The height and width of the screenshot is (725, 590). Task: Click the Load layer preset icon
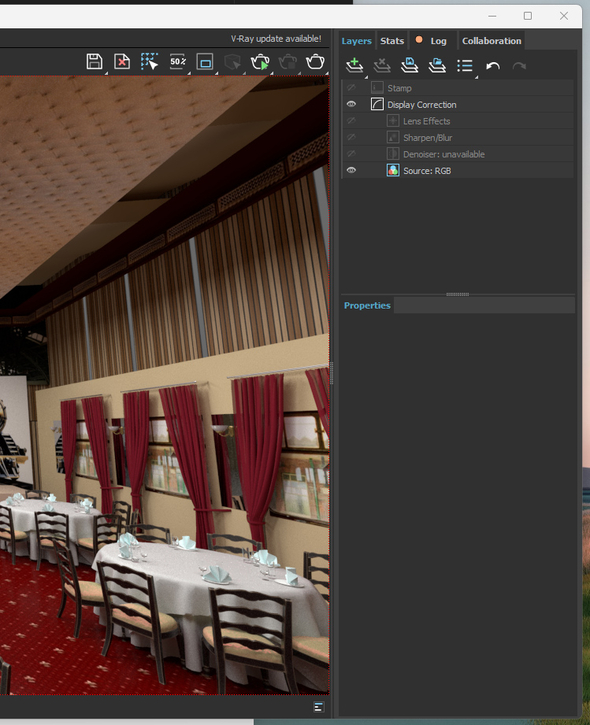pyautogui.click(x=437, y=66)
